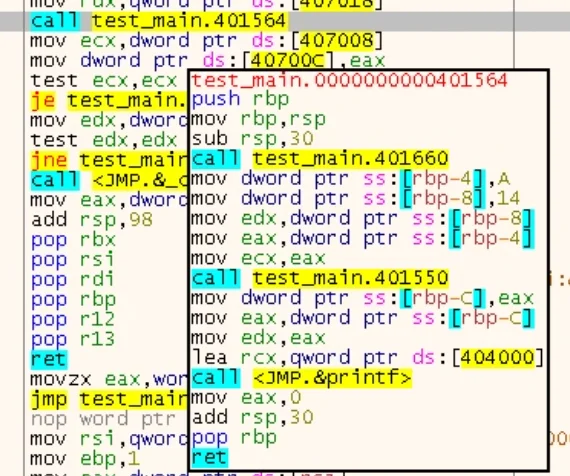Select the 'test edx,edx' instruction row
570x476 pixels.
point(104,140)
